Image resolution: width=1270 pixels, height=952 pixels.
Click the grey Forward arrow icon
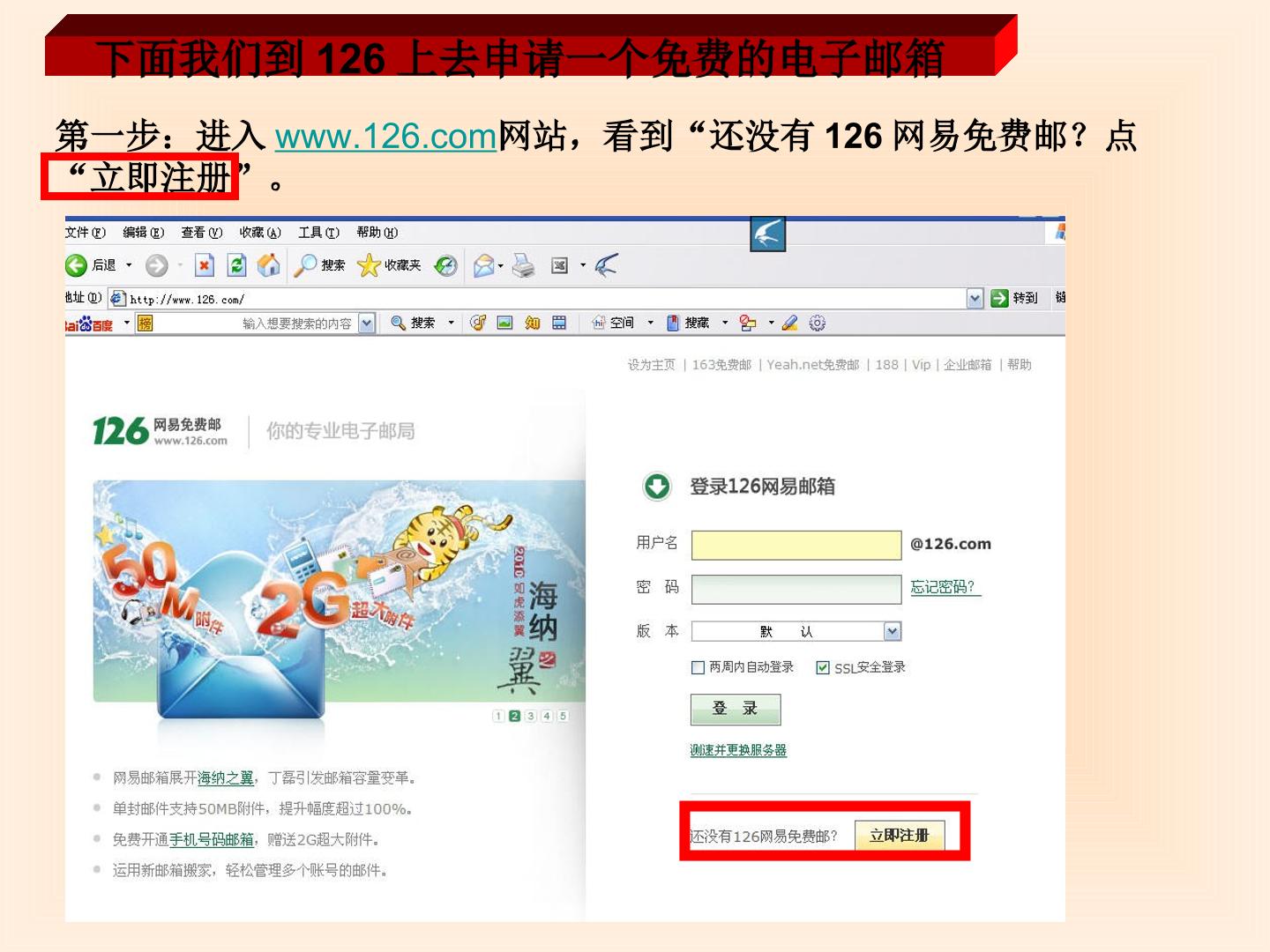coord(156,265)
